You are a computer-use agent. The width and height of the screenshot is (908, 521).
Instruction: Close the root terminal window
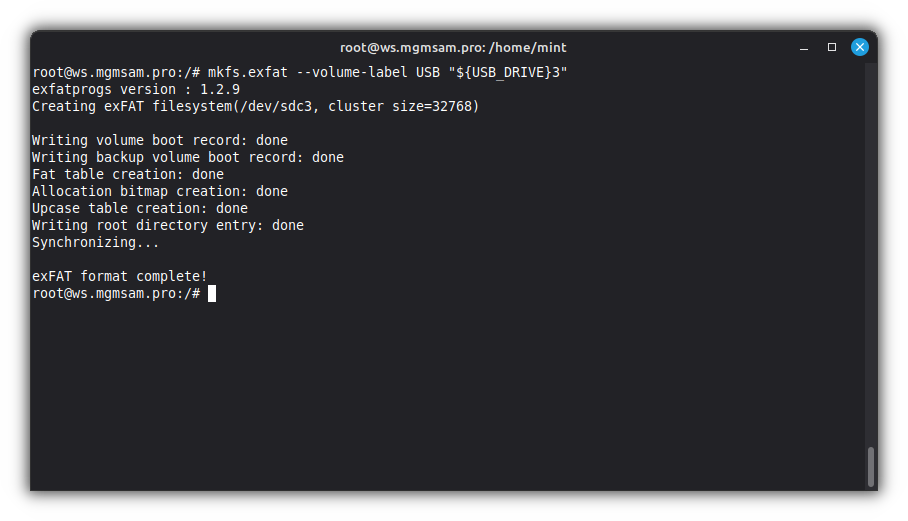coord(859,47)
